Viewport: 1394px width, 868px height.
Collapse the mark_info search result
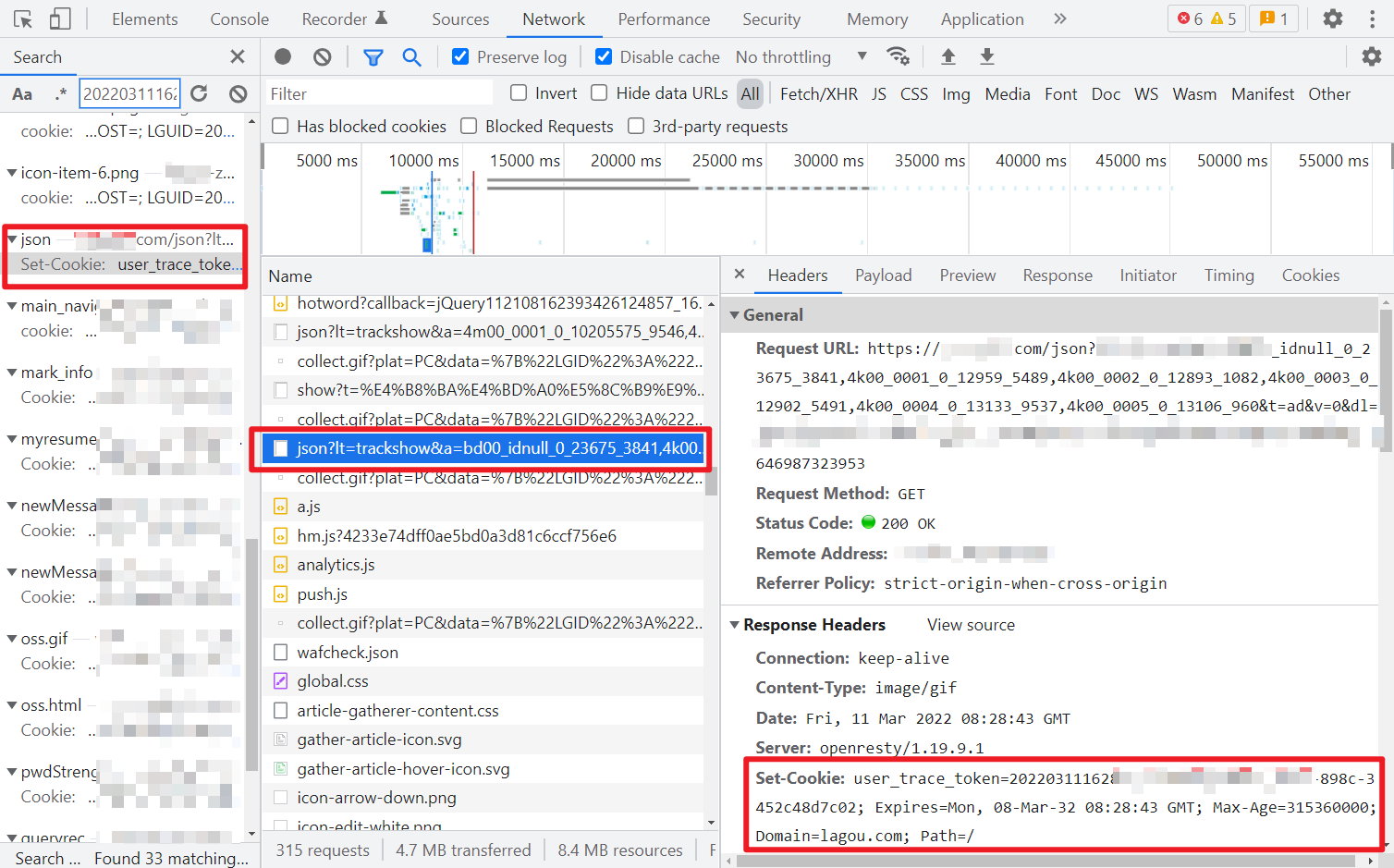(x=11, y=373)
